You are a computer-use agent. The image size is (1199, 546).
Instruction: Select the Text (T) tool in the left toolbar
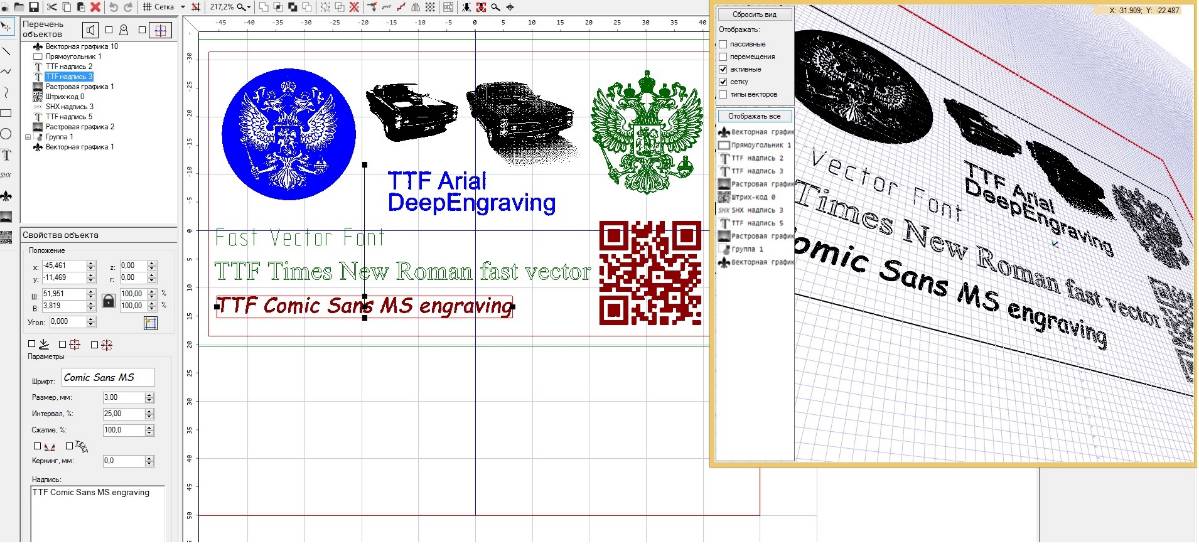click(x=6, y=154)
